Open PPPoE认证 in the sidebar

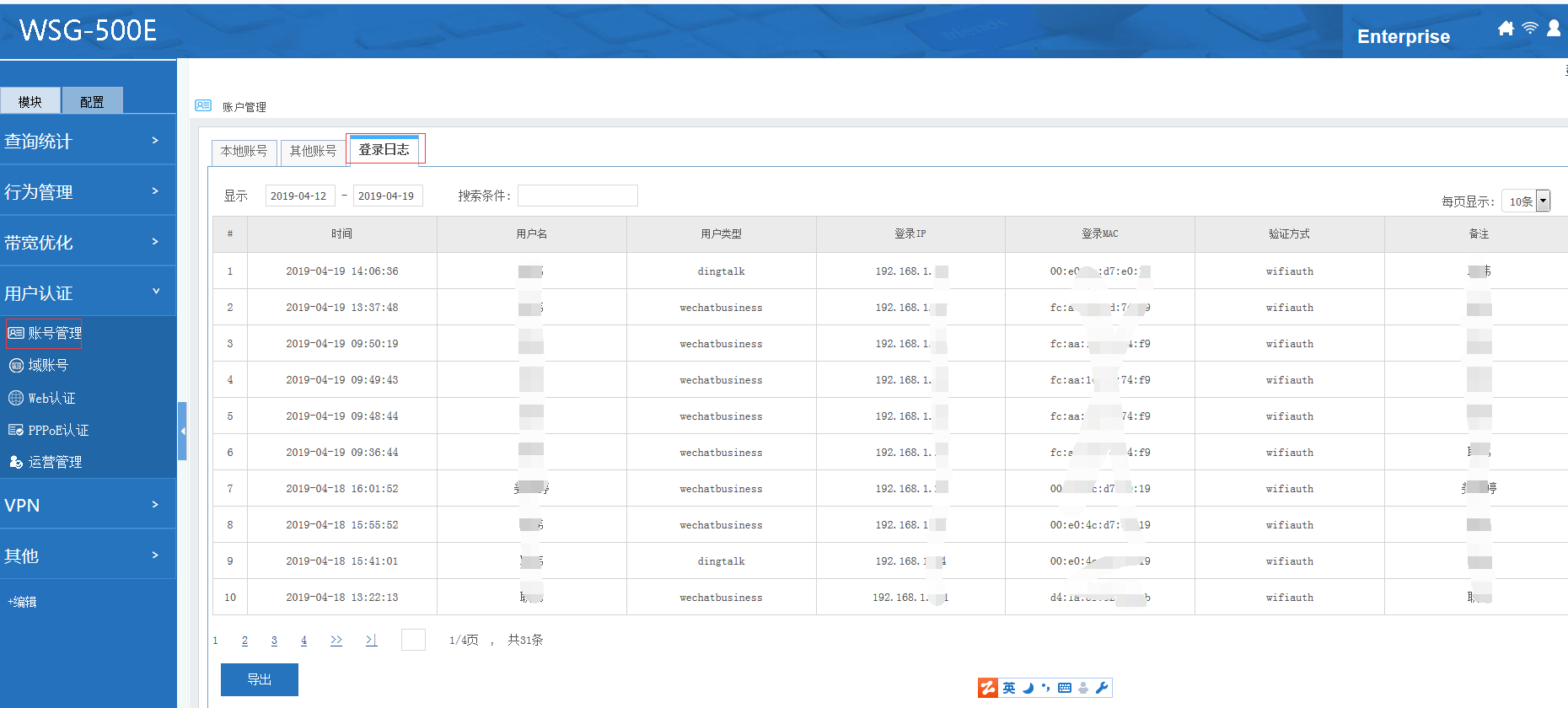pyautogui.click(x=57, y=431)
